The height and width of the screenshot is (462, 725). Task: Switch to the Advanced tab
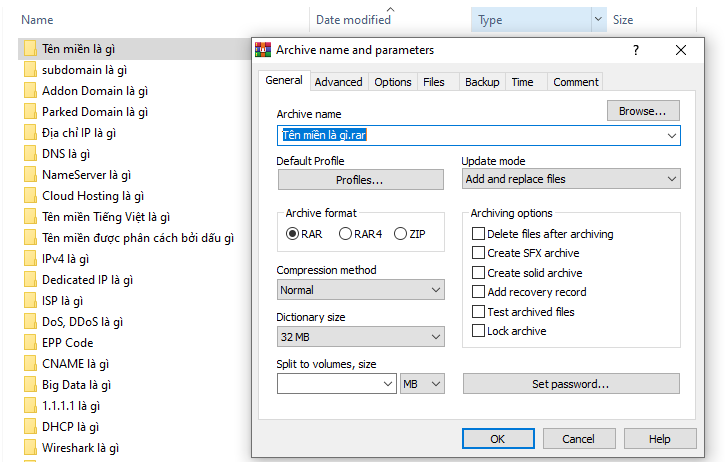point(338,82)
